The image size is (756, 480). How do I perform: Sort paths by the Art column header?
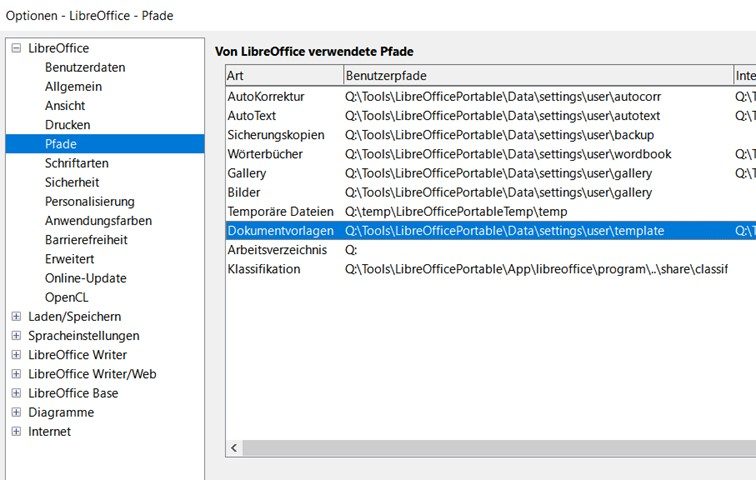click(283, 76)
